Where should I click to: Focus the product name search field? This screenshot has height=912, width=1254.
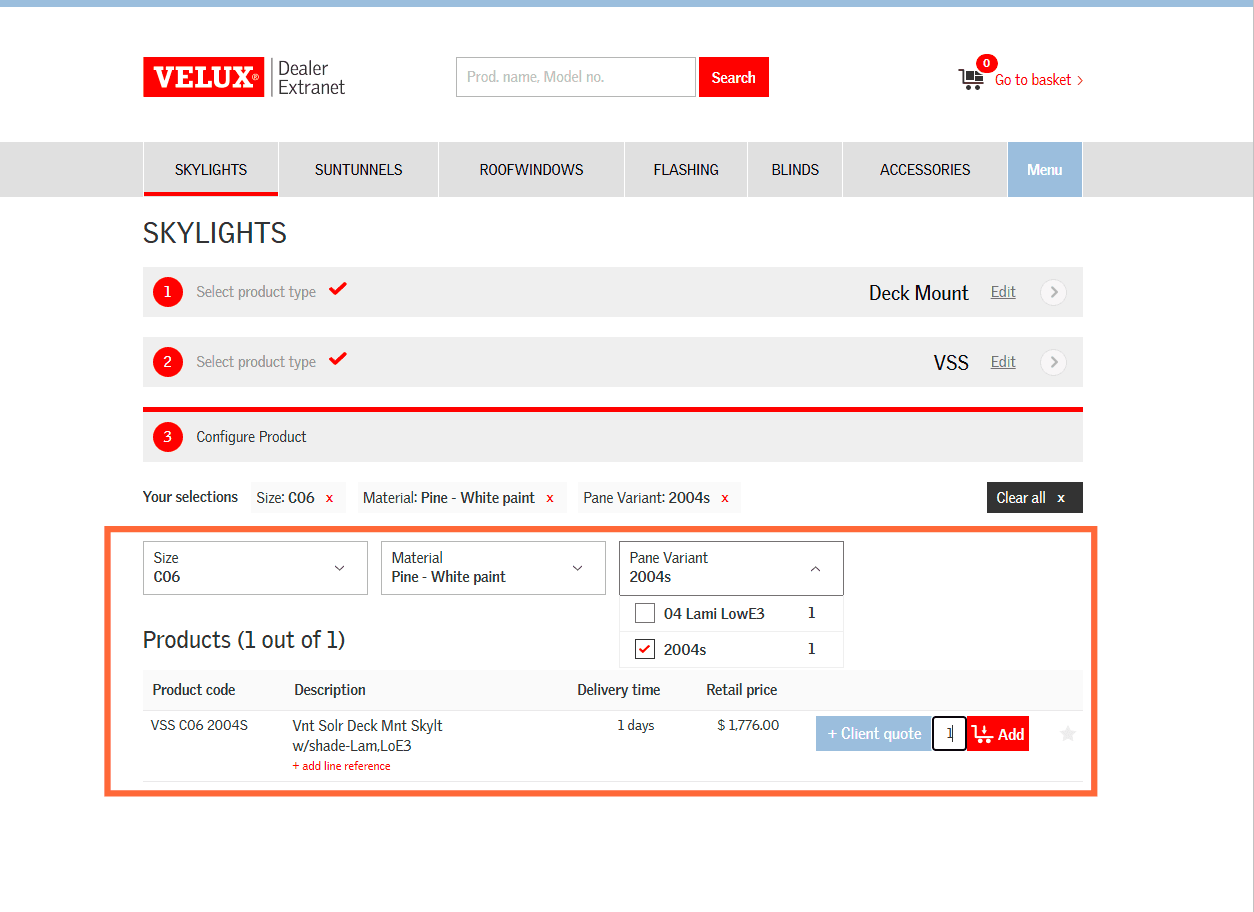point(576,77)
